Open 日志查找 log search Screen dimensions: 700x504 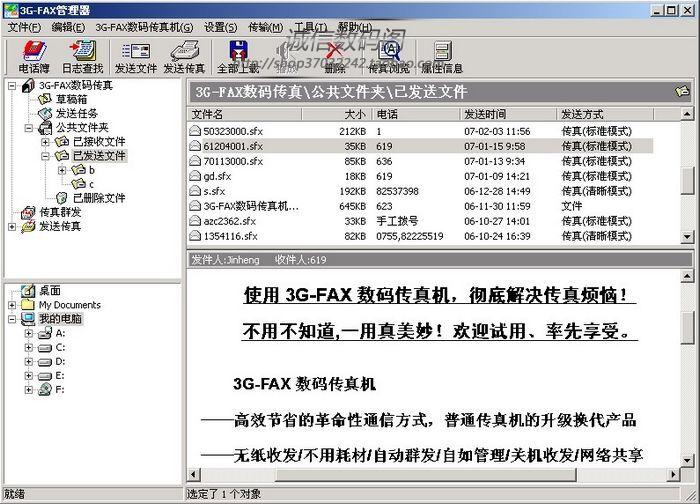pyautogui.click(x=83, y=57)
